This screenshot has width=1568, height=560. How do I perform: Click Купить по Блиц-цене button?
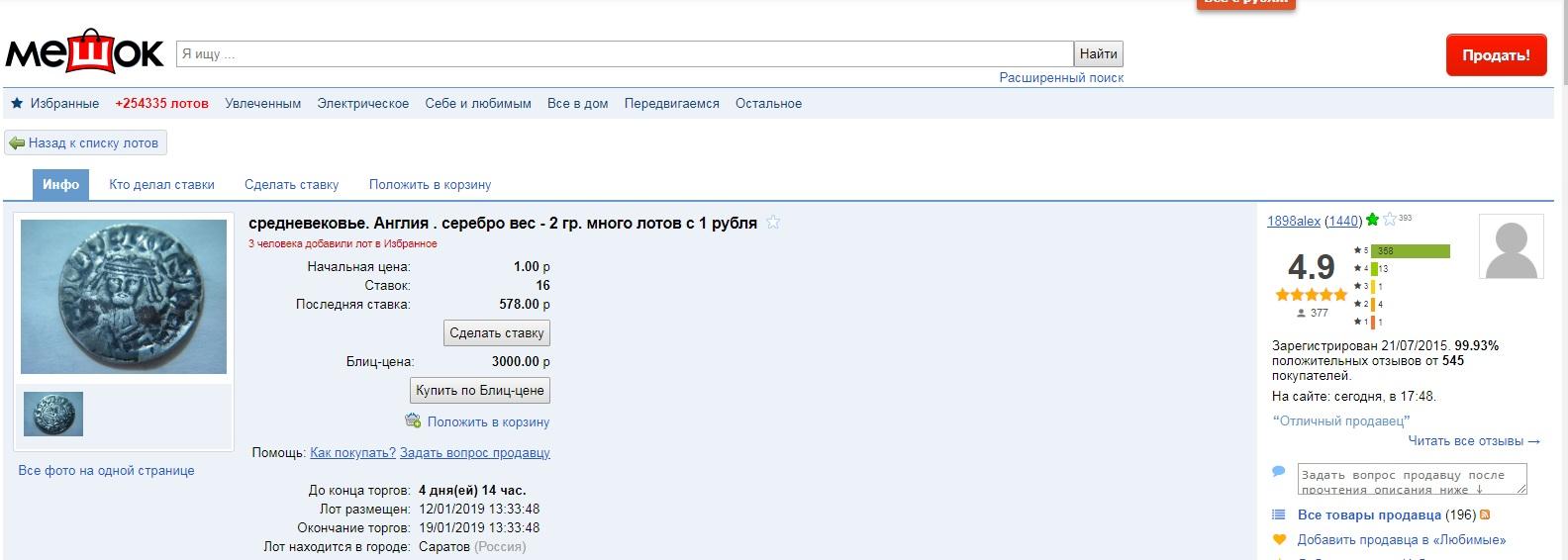[x=480, y=390]
